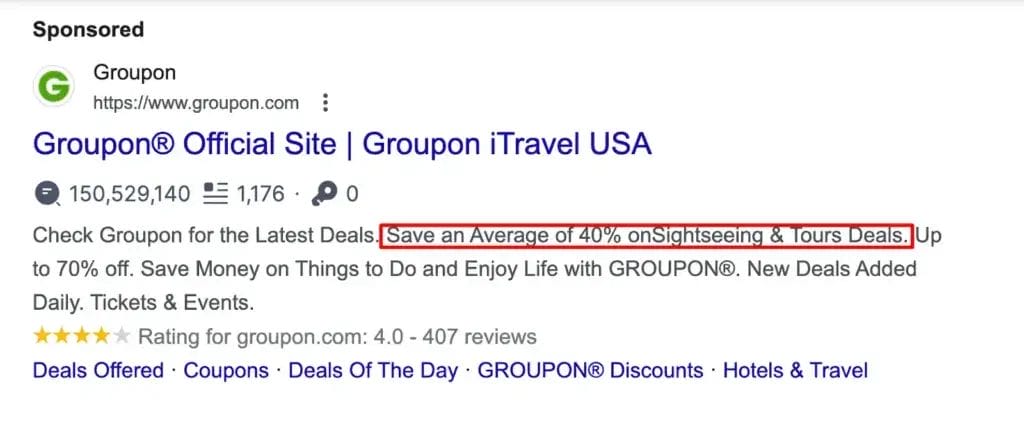Go to GROUPON® Discounts sitelink
The image size is (1024, 437).
(590, 370)
